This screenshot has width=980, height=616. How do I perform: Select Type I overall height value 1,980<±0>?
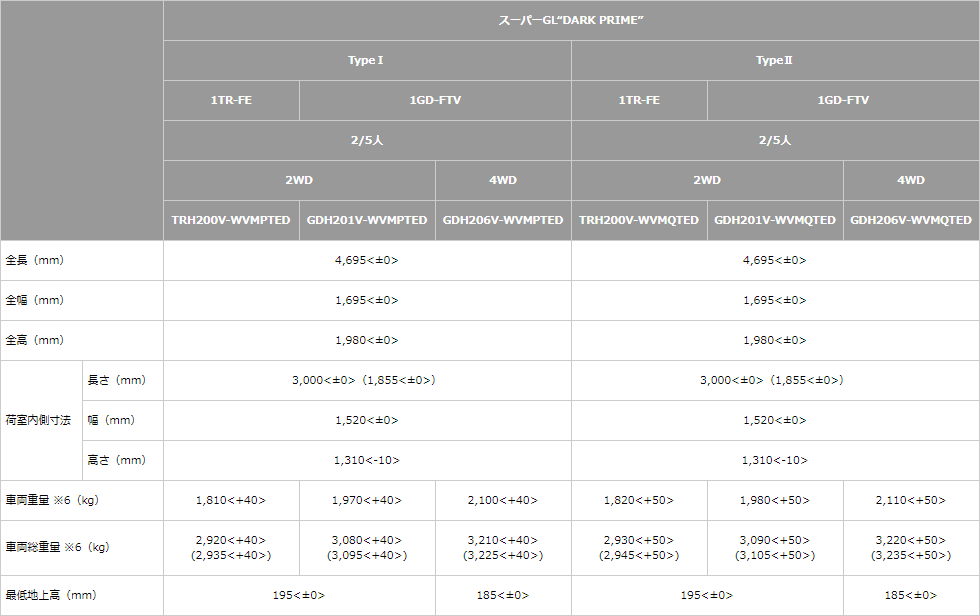367,340
